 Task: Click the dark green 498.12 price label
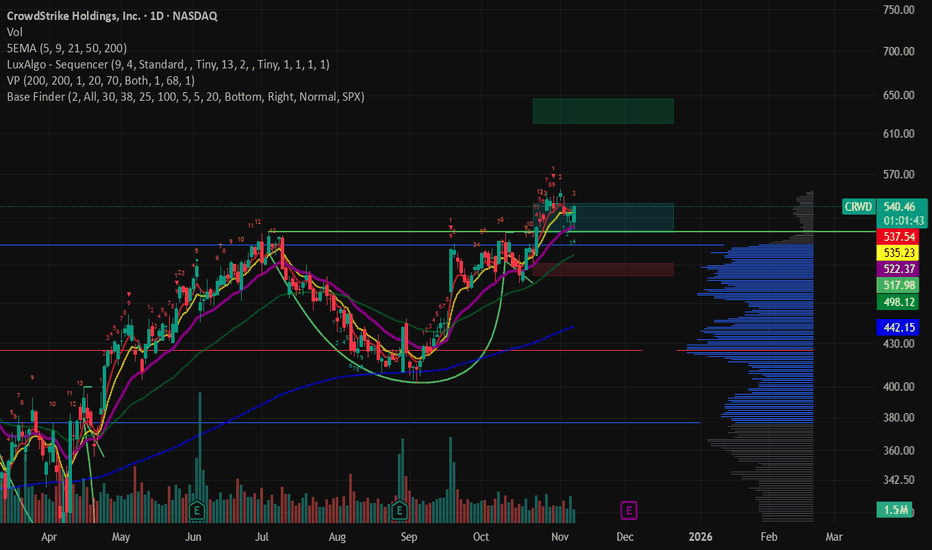[896, 302]
